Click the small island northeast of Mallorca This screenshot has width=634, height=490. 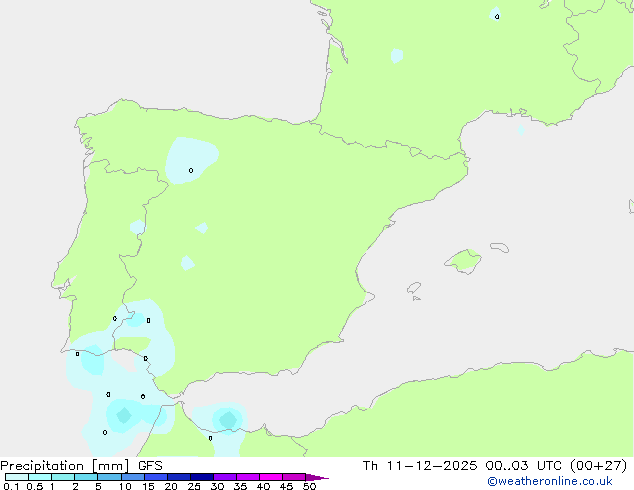(498, 246)
